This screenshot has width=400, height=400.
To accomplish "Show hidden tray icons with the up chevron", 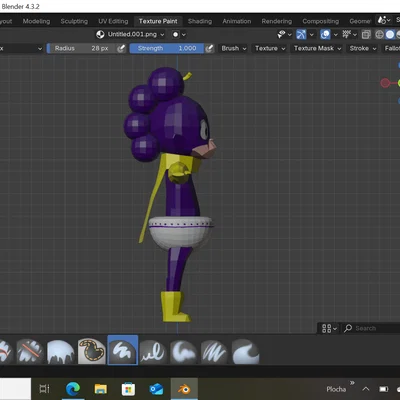I will [366, 389].
